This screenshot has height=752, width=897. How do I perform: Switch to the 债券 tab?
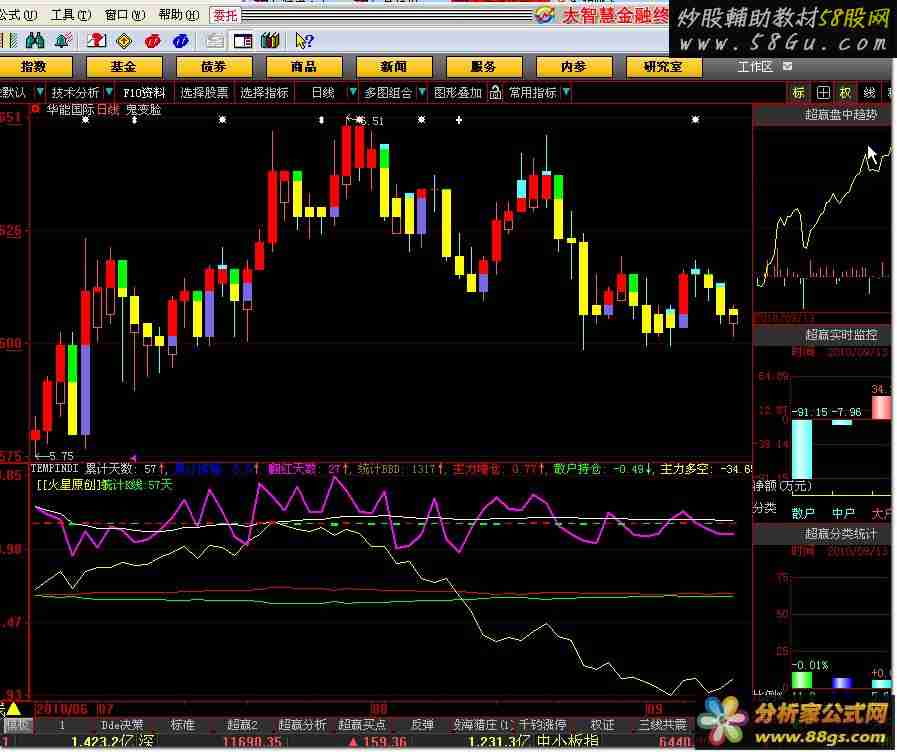click(213, 67)
